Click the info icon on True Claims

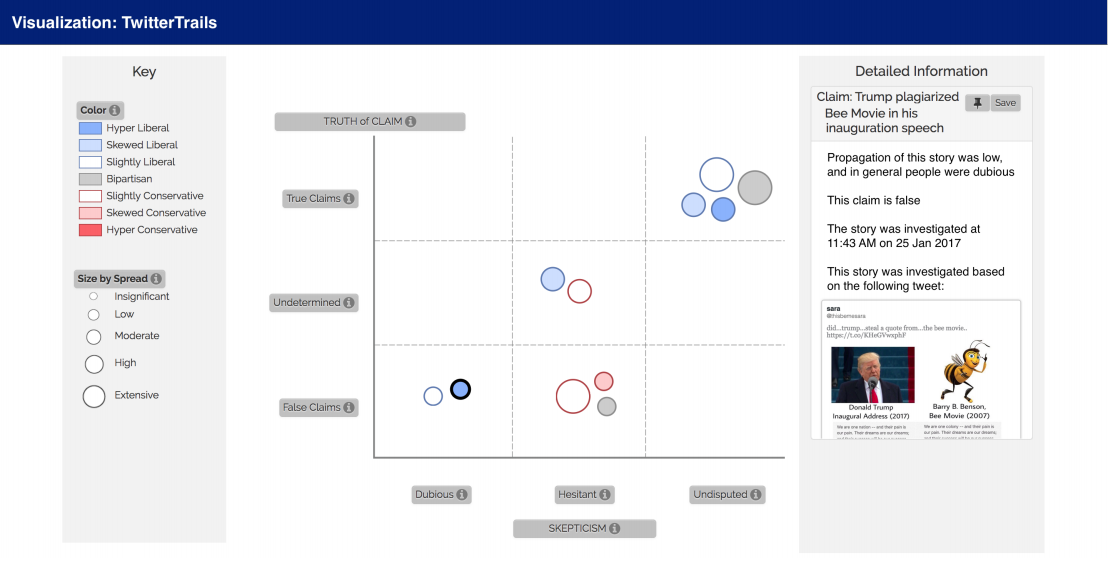click(x=348, y=199)
